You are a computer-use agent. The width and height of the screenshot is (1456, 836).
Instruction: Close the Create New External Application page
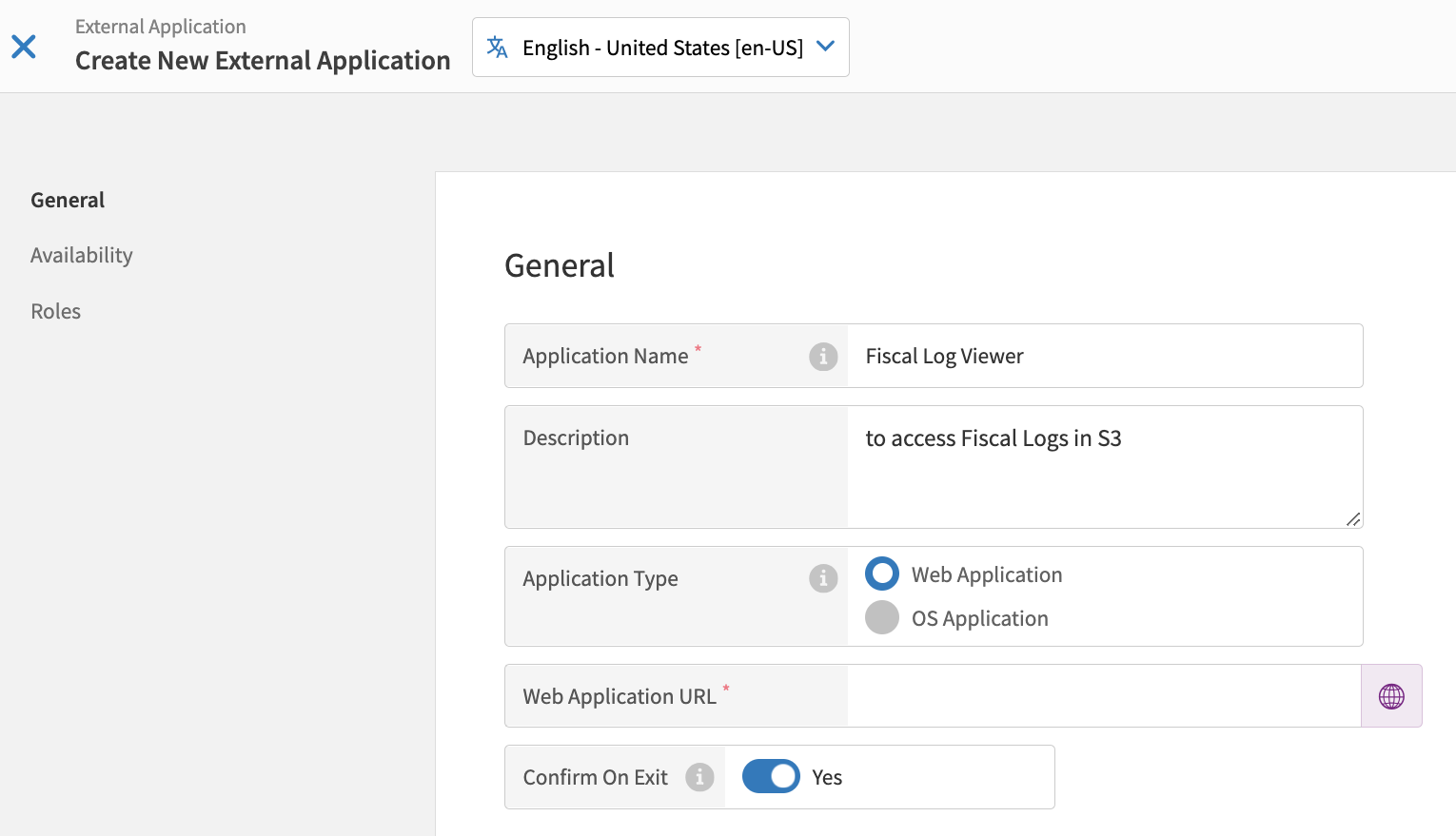(x=24, y=47)
